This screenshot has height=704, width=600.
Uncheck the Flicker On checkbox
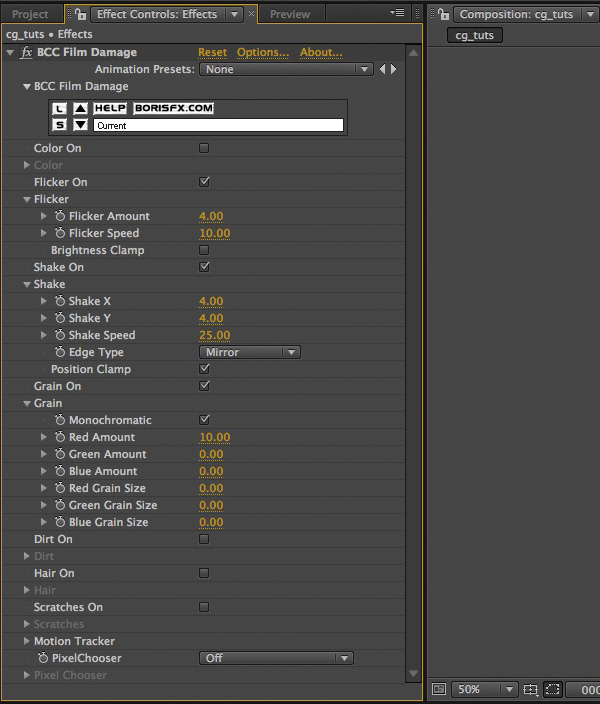[204, 182]
